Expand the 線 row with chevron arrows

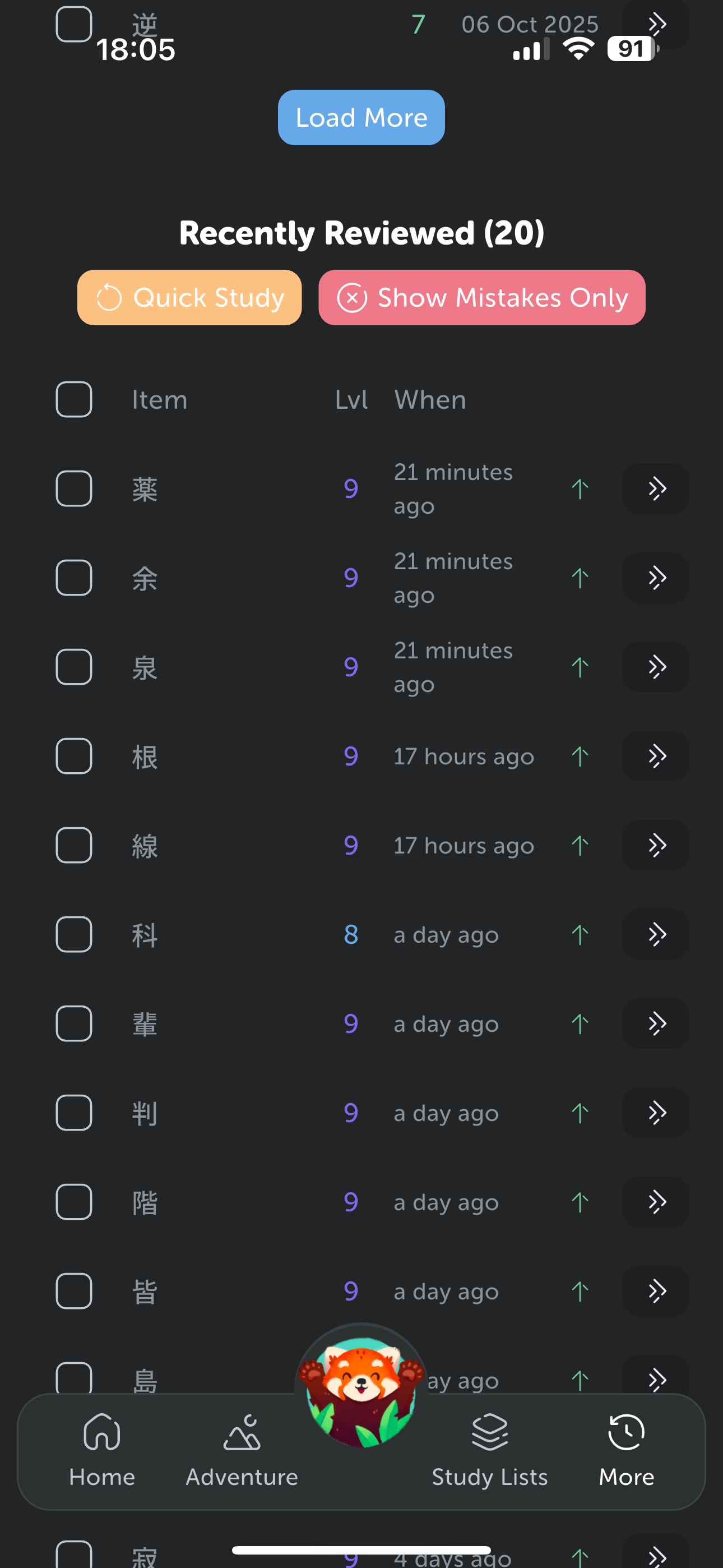[x=655, y=846]
